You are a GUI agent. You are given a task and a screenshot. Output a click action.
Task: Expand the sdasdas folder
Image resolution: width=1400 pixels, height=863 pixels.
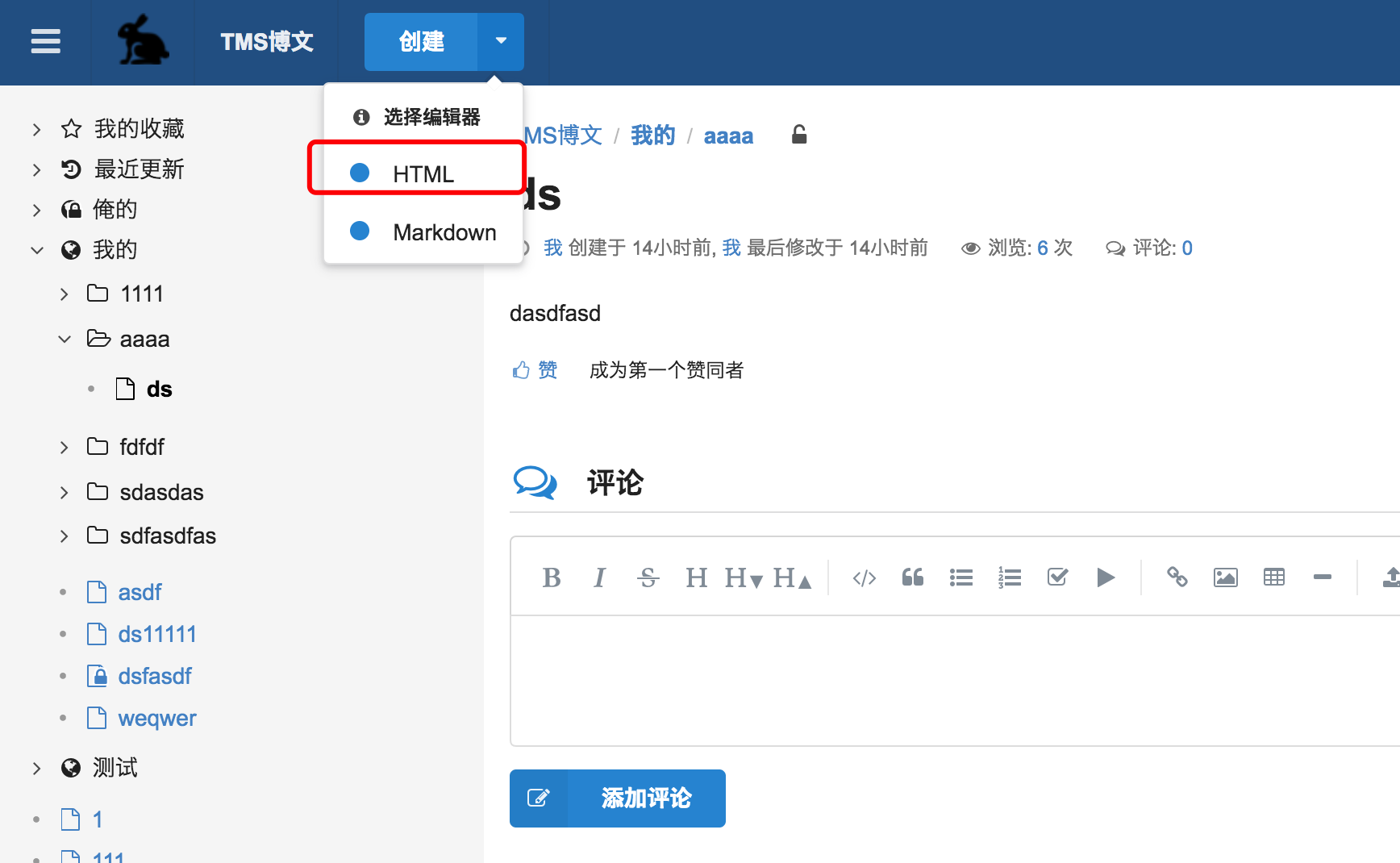[x=64, y=493]
